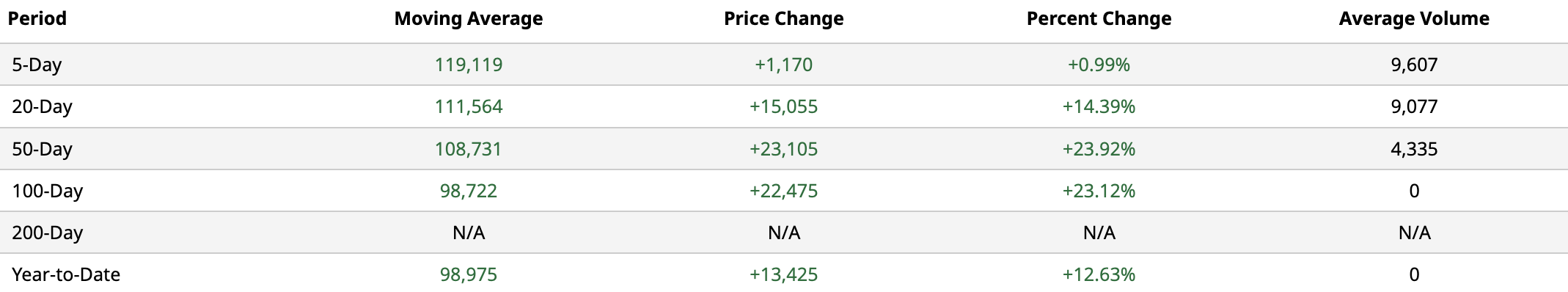
Task: Select the Year-to-Date row label
Action: coord(66,275)
